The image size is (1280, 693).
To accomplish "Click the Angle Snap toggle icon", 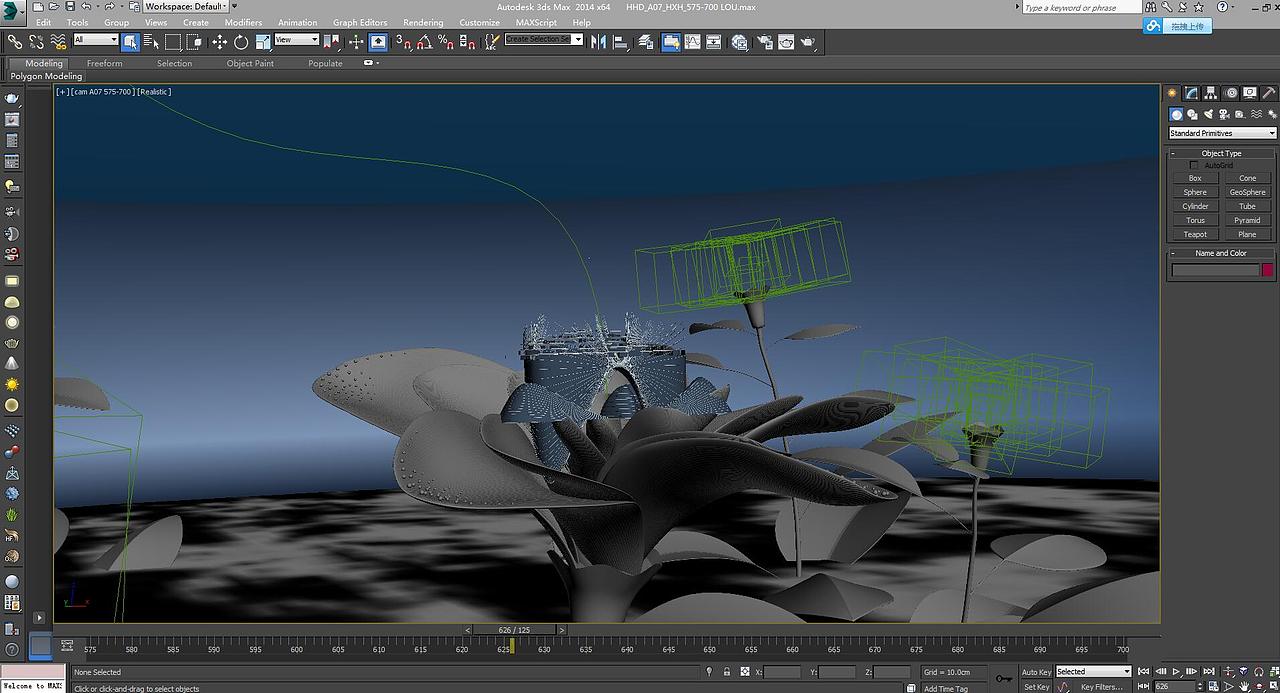I will coord(424,41).
